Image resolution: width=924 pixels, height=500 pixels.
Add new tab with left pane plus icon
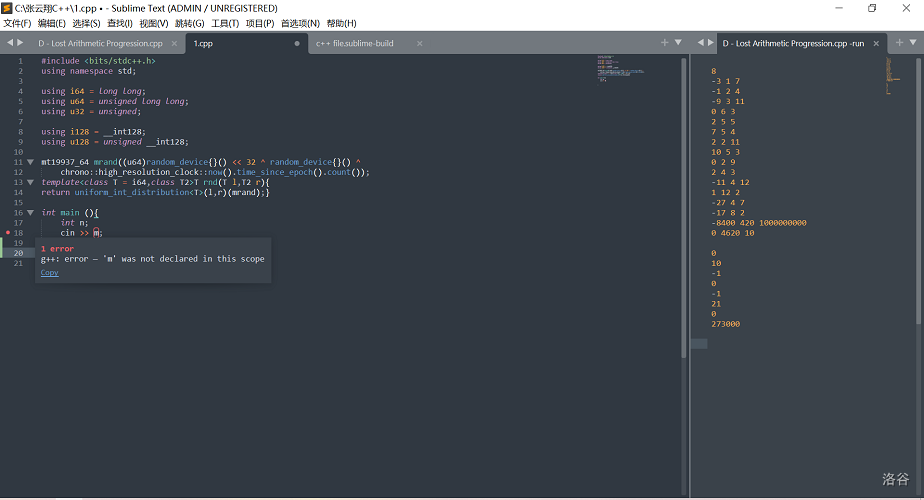tap(665, 43)
